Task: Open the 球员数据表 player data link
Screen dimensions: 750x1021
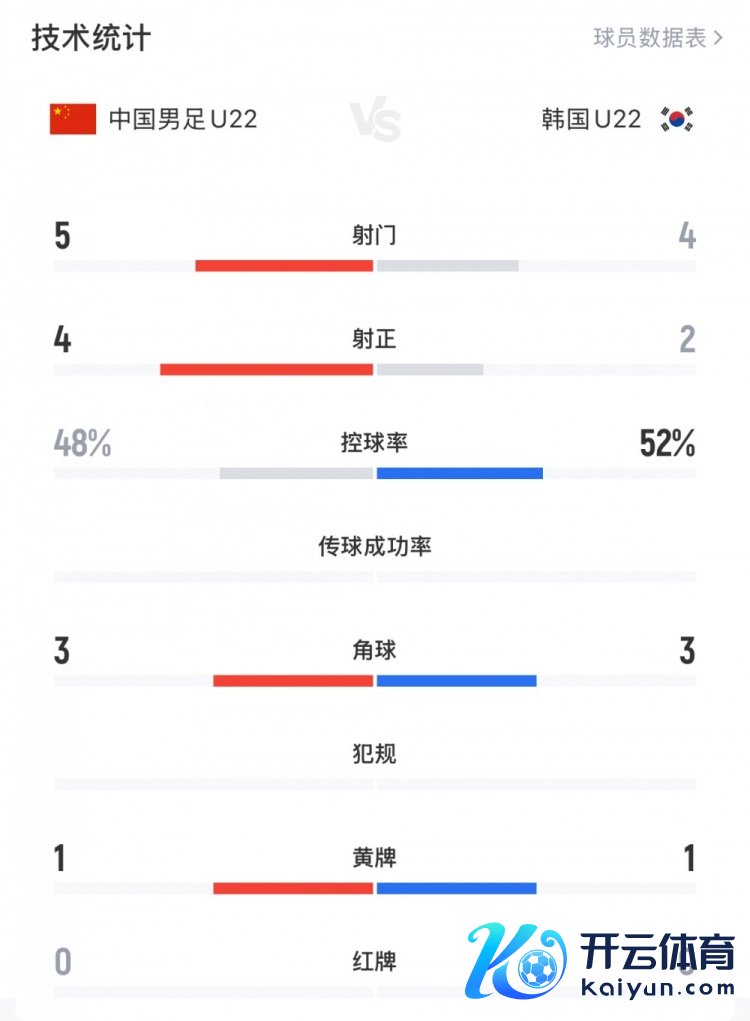Action: 650,38
